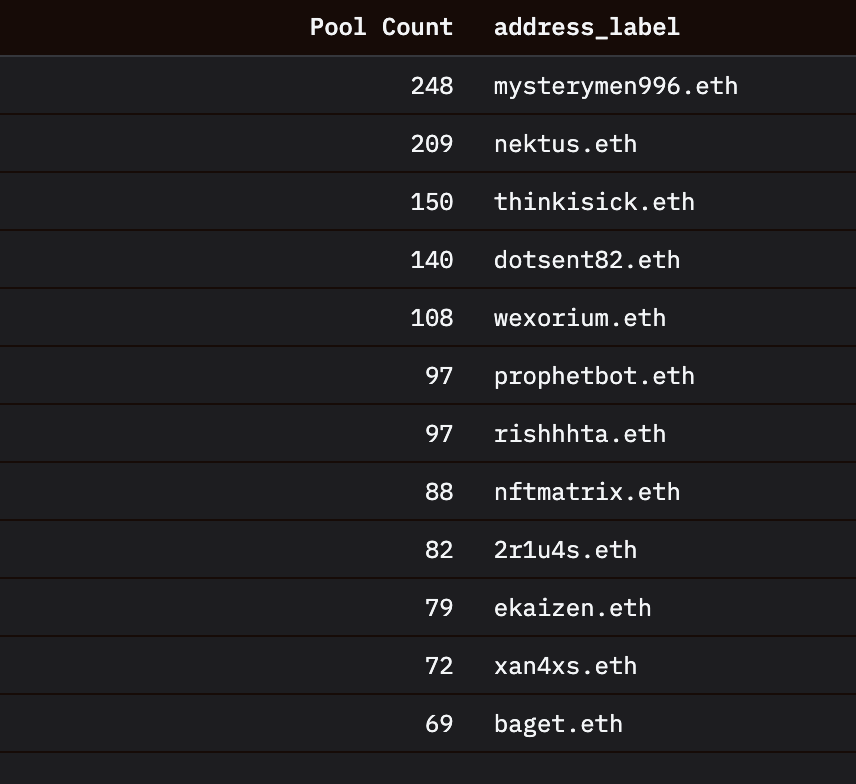Viewport: 856px width, 784px height.
Task: Select the pool count cell showing 248
Action: (x=431, y=86)
